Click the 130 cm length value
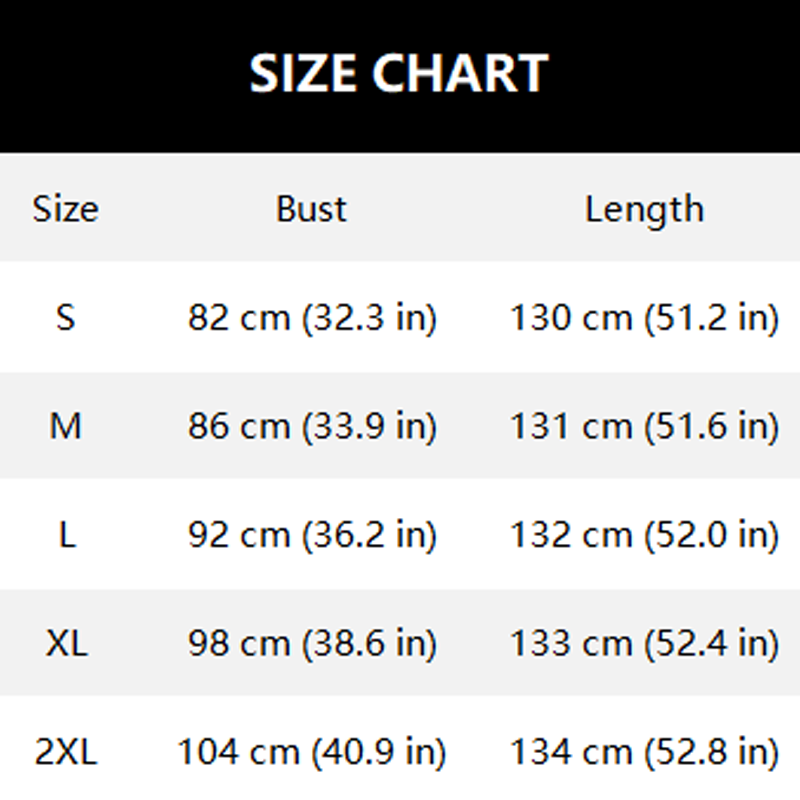This screenshot has height=800, width=800. 571,318
